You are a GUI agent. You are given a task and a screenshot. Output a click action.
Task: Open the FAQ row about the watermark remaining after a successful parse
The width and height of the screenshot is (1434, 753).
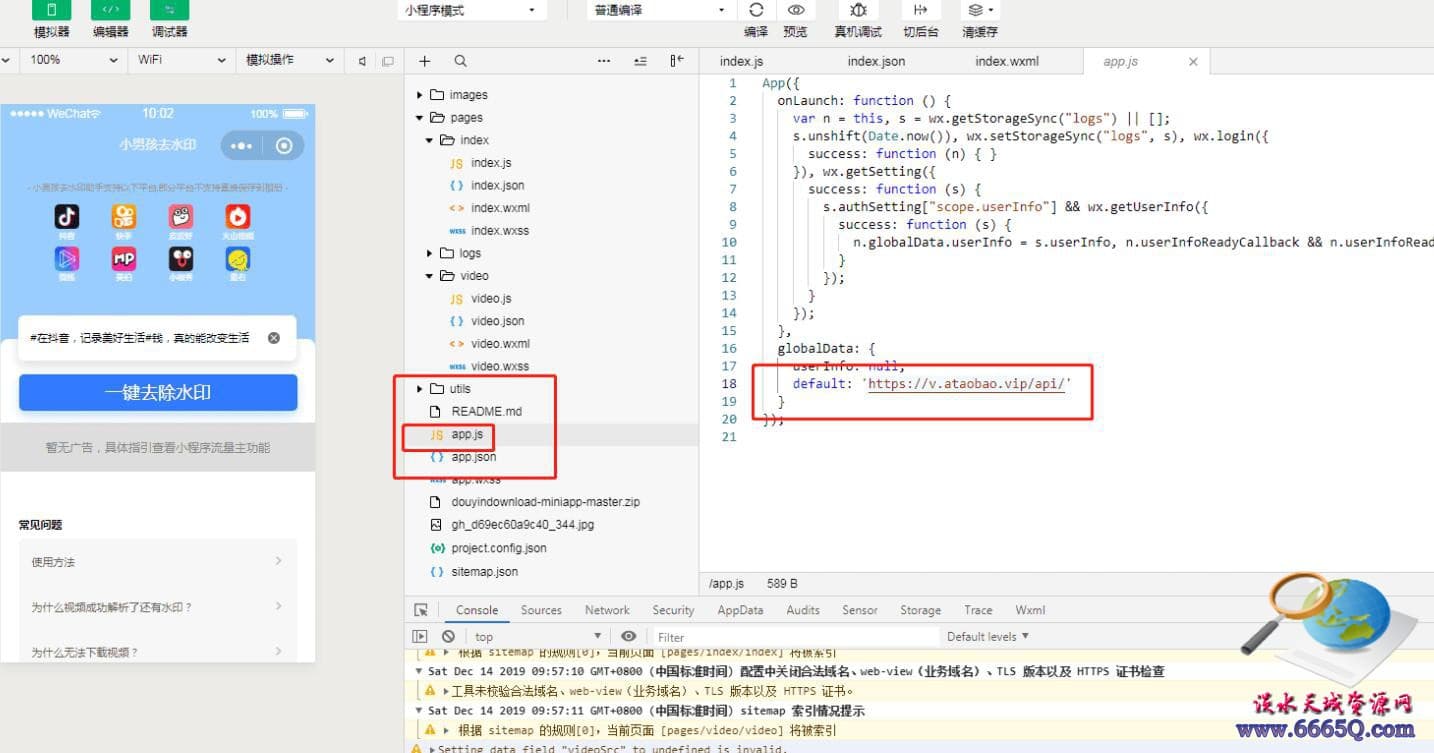(x=158, y=607)
